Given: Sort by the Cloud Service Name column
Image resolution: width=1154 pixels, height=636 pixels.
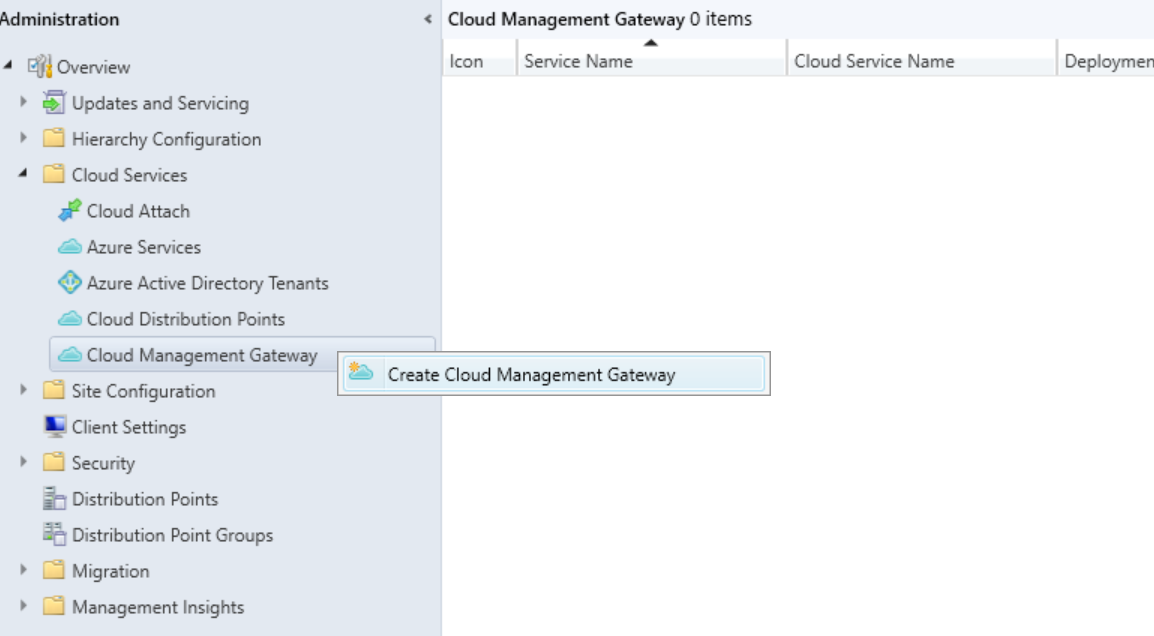Looking at the screenshot, I should click(x=921, y=61).
